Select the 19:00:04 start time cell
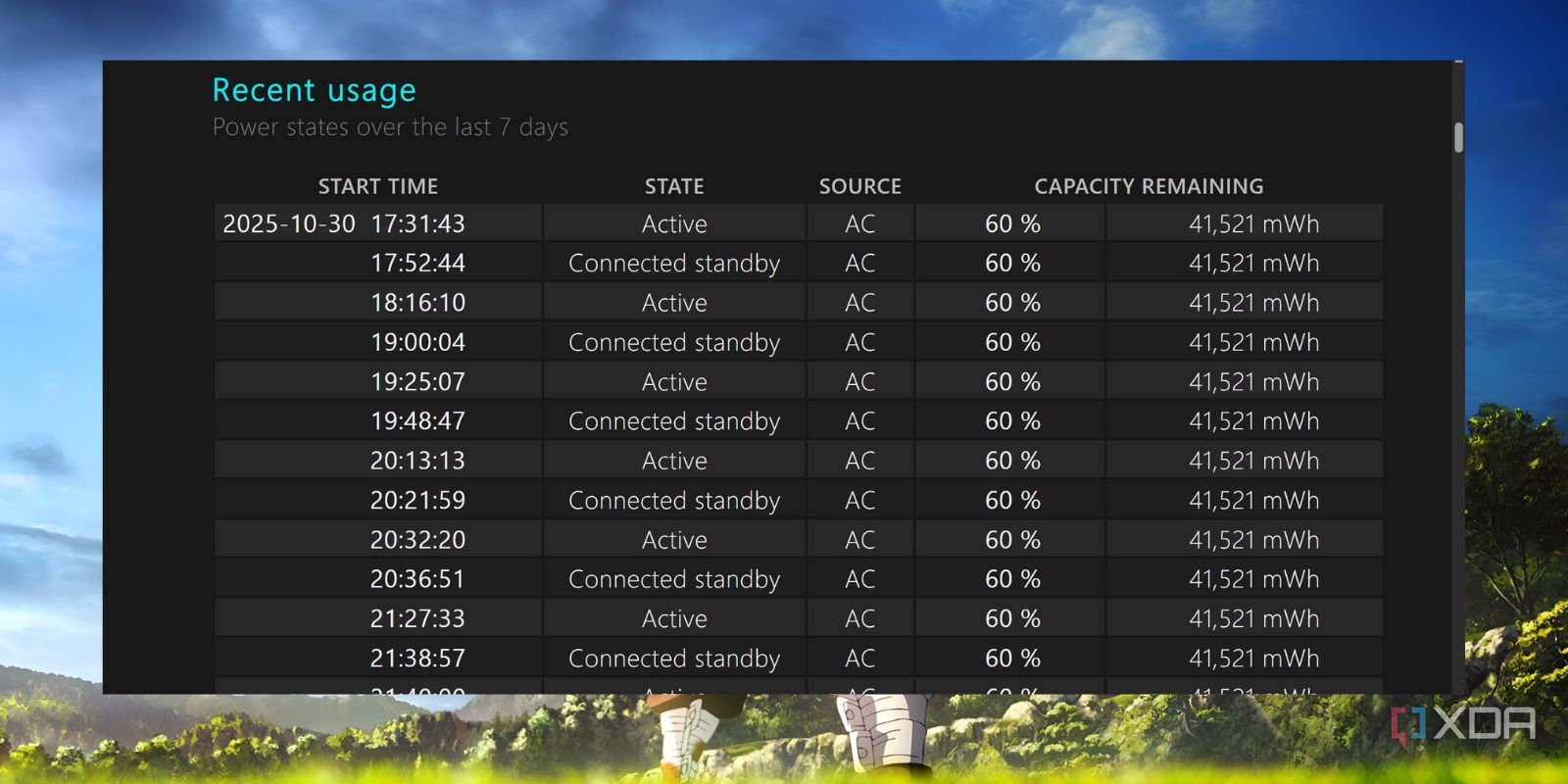The height and width of the screenshot is (784, 1568). pos(378,342)
